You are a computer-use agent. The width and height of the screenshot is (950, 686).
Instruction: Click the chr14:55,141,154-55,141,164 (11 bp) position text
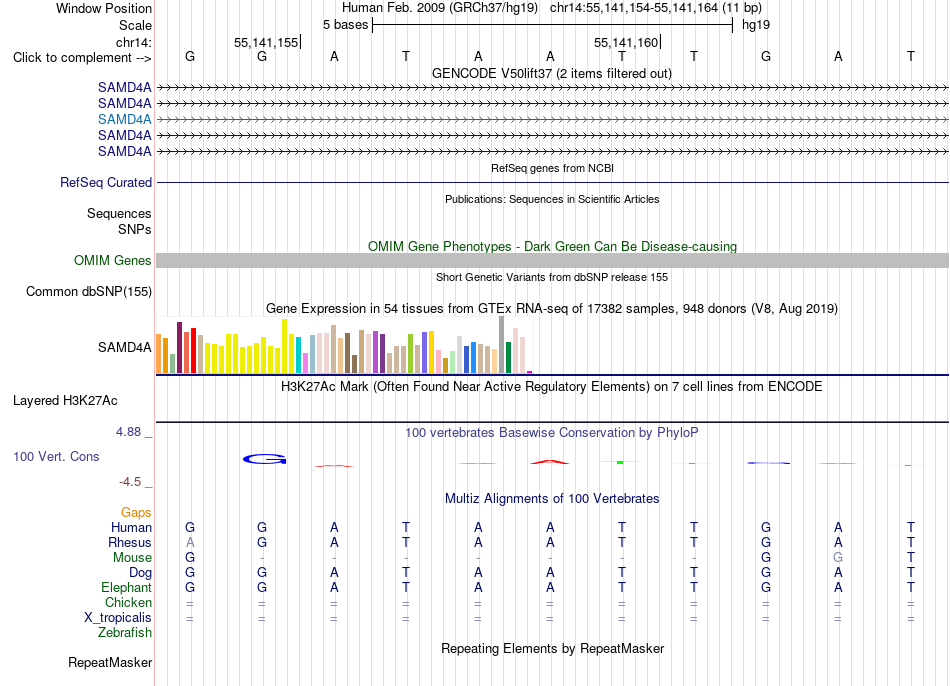tap(656, 8)
